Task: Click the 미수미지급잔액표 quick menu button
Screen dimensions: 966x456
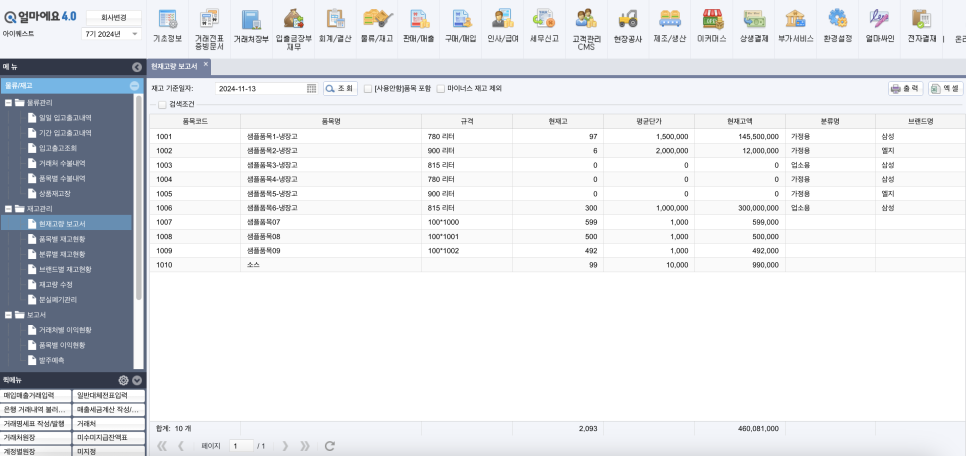Action: tap(109, 438)
